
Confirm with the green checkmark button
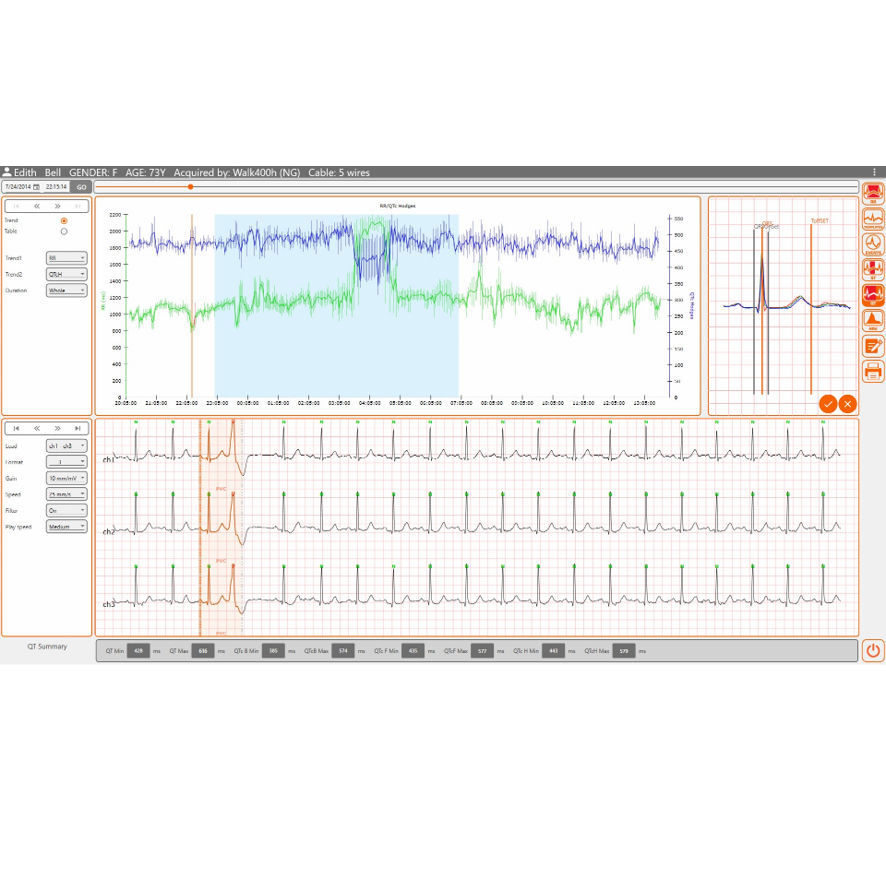[x=828, y=404]
